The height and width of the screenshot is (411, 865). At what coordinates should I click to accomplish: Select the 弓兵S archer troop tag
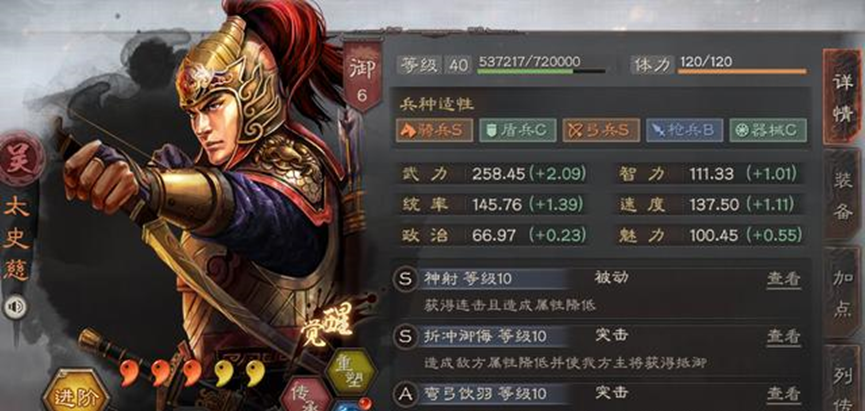[x=601, y=130]
